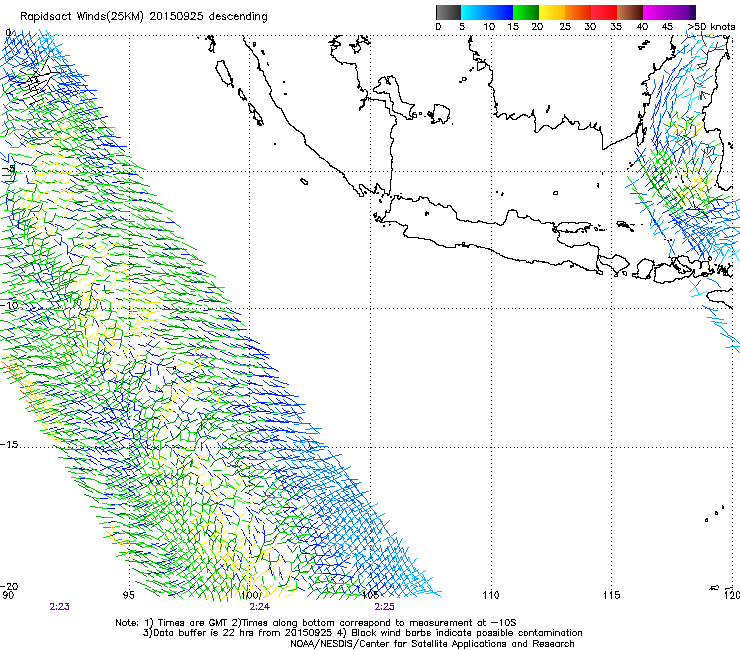740x650 pixels.
Task: Click the latitude label "-10"
Action: click(9, 305)
